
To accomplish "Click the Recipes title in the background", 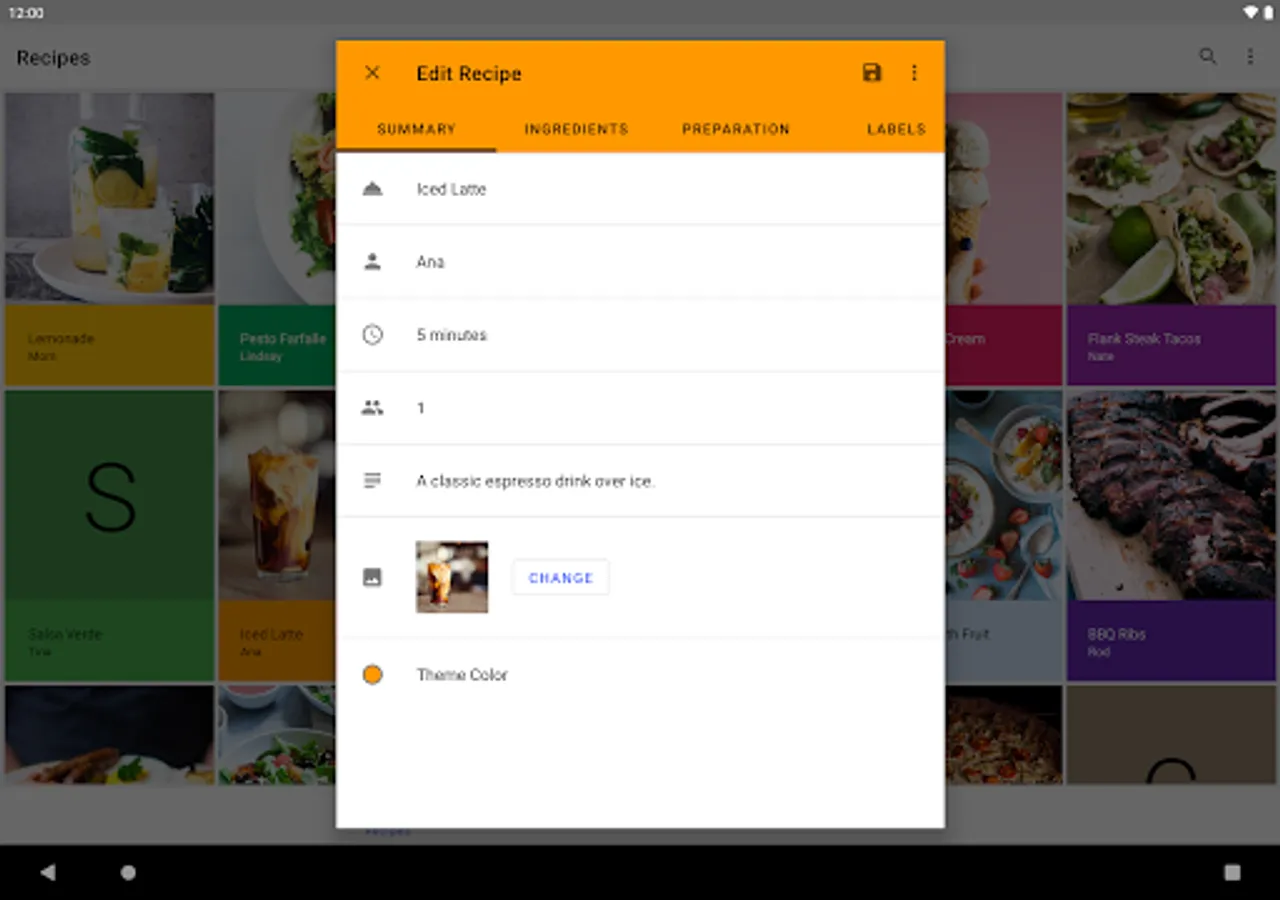I will tap(53, 58).
